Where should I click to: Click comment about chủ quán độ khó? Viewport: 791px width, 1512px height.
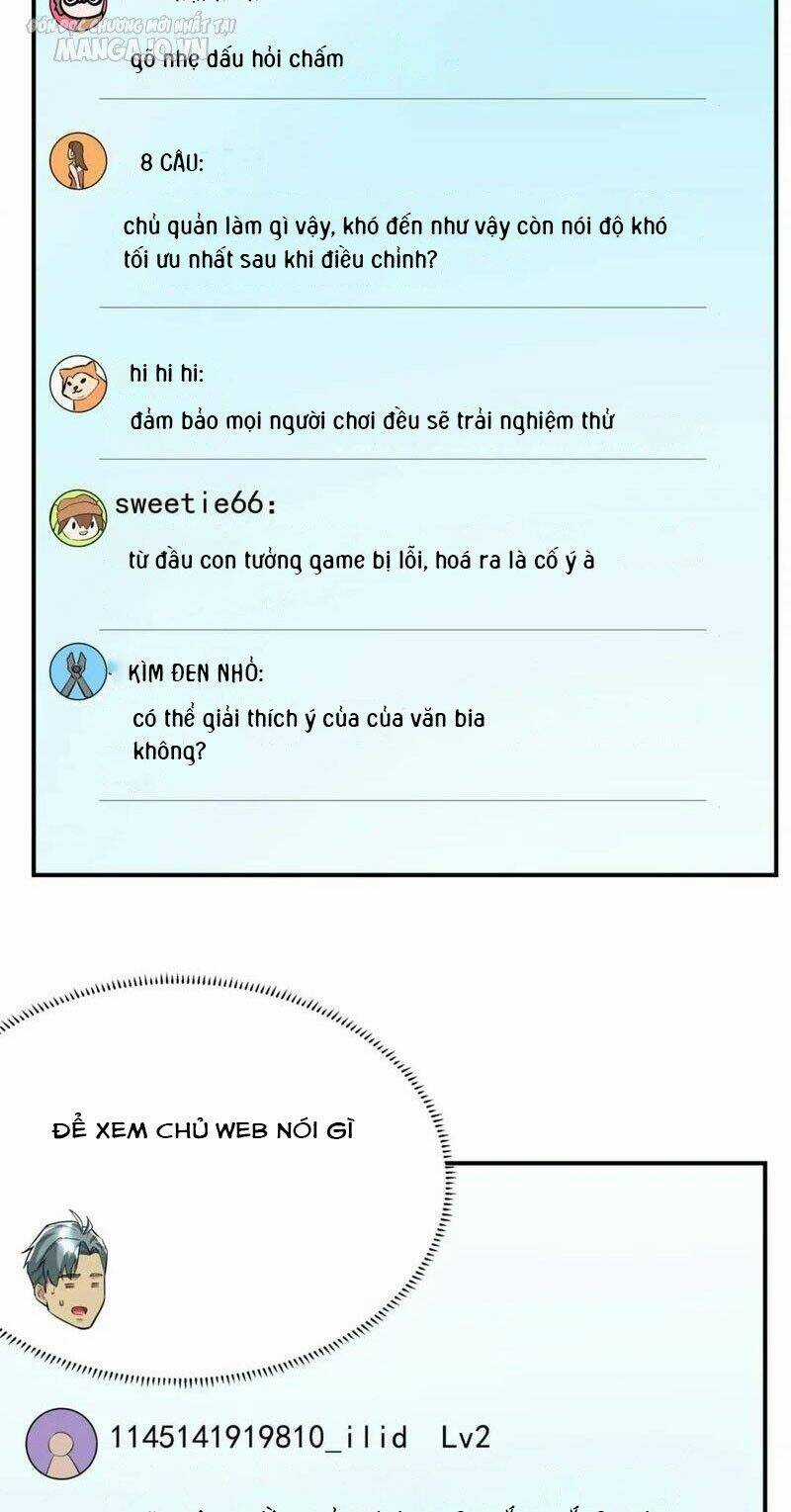coord(395,243)
